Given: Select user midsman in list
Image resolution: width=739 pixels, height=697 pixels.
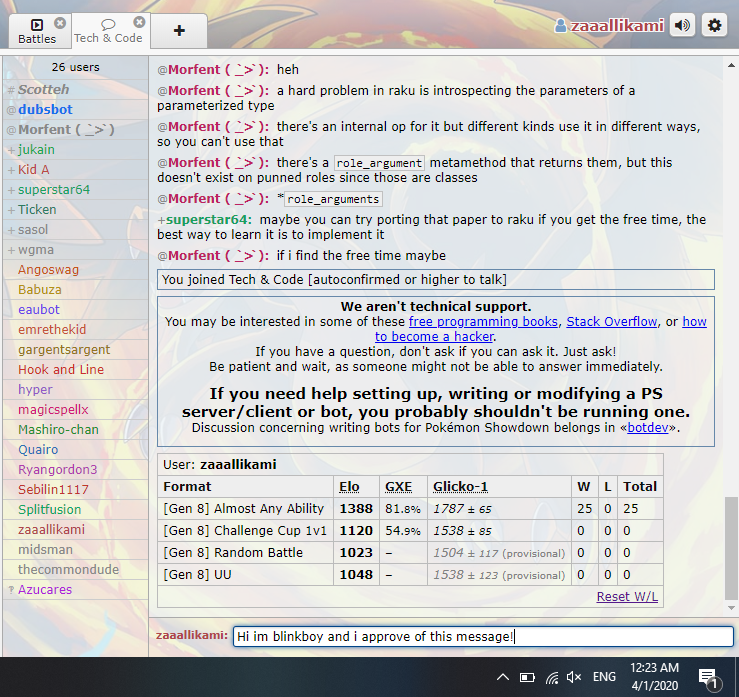Looking at the screenshot, I should click(x=75, y=549).
